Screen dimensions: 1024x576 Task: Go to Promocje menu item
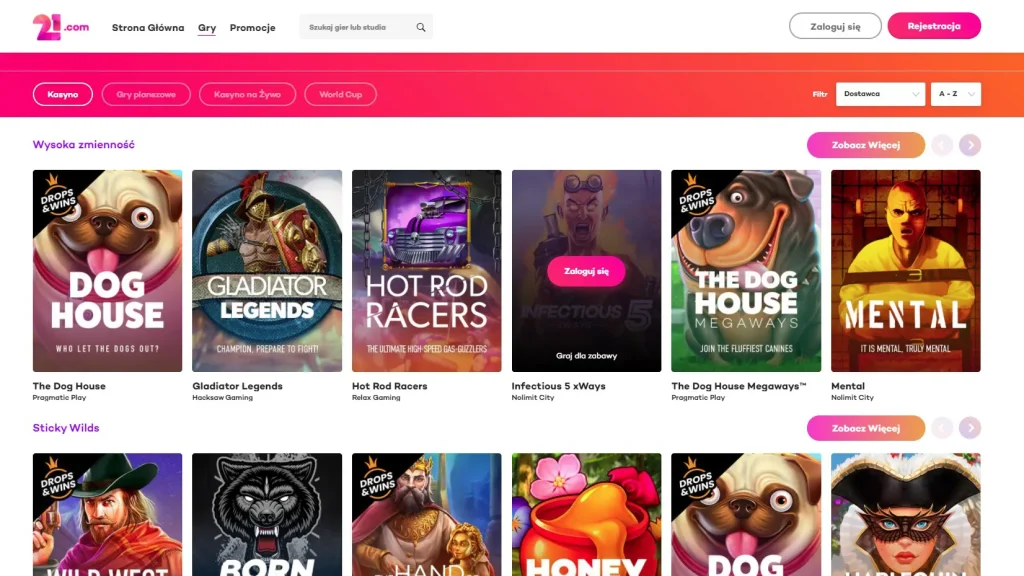pos(253,27)
